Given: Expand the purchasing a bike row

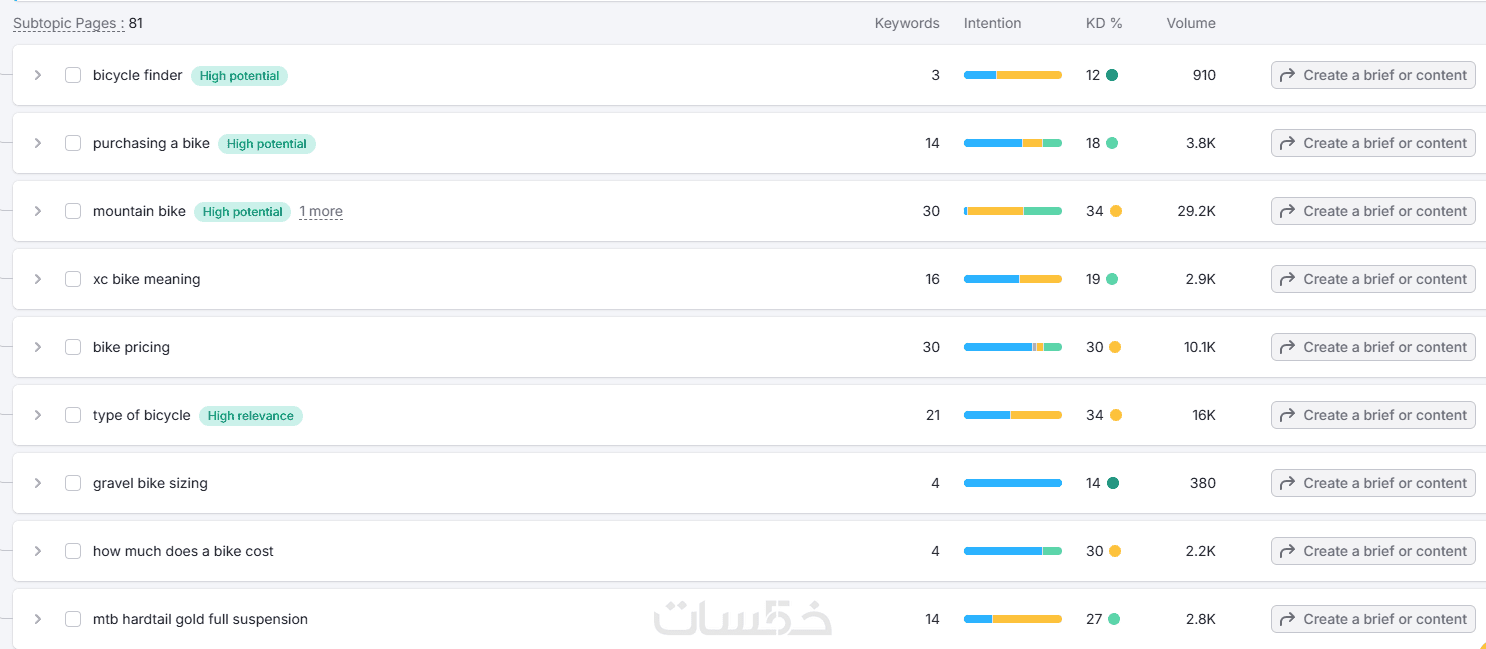Looking at the screenshot, I should click(38, 143).
